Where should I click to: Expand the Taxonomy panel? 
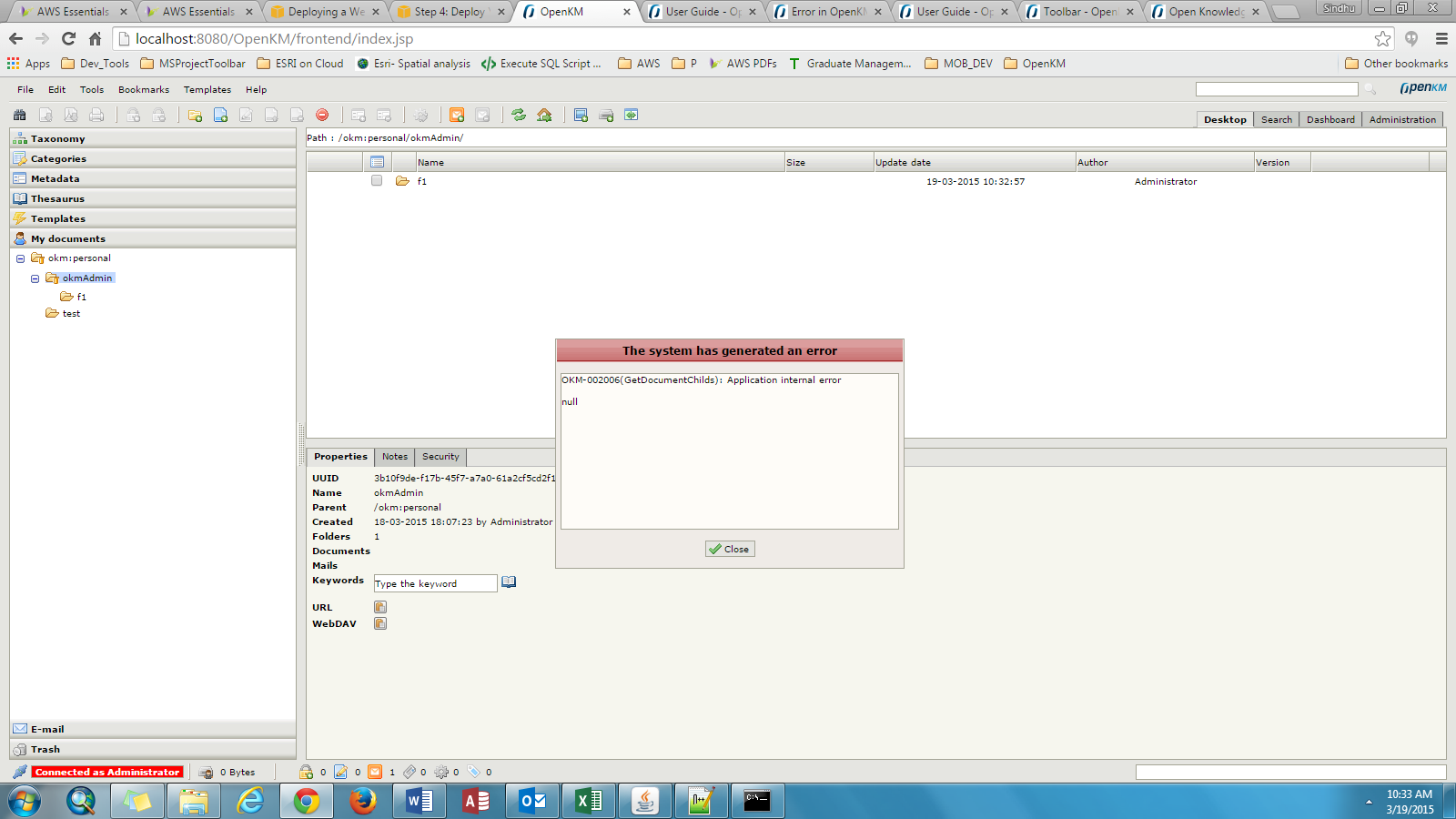tap(58, 139)
